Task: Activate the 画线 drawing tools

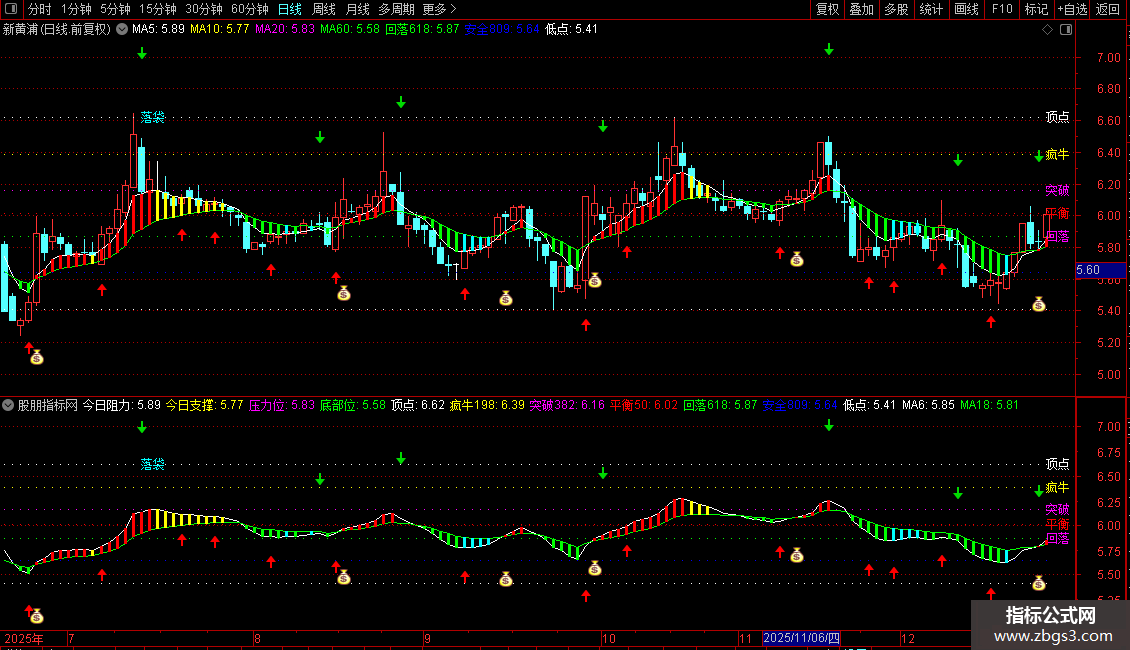Action: coord(966,9)
